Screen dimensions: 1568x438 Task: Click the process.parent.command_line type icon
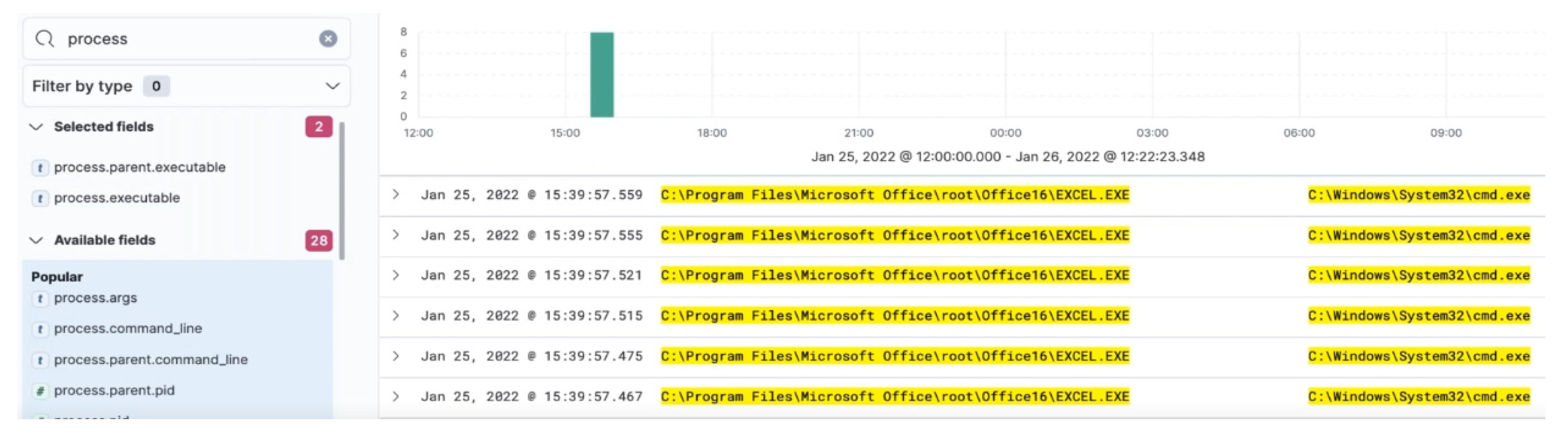click(40, 360)
